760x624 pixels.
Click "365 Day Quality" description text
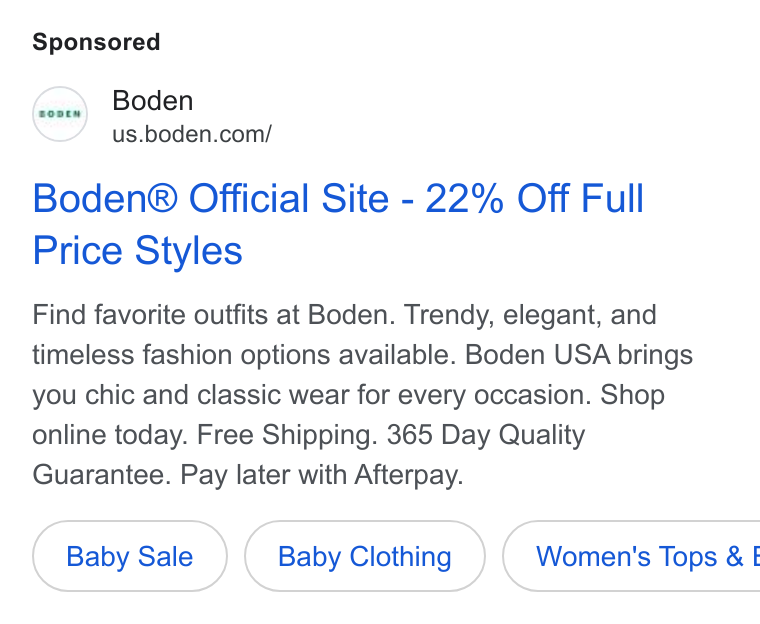click(486, 435)
